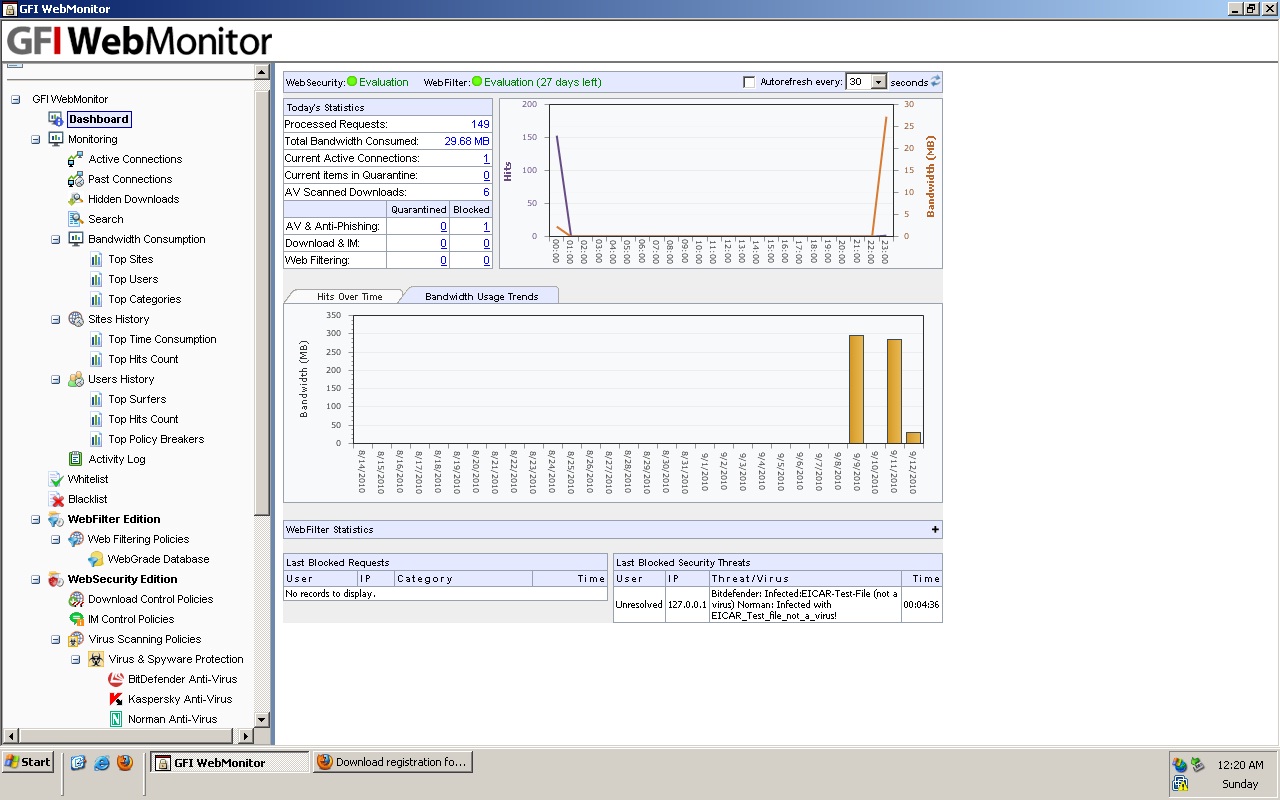Image resolution: width=1280 pixels, height=800 pixels.
Task: Open Web Filtering Blocked count
Action: pyautogui.click(x=486, y=260)
